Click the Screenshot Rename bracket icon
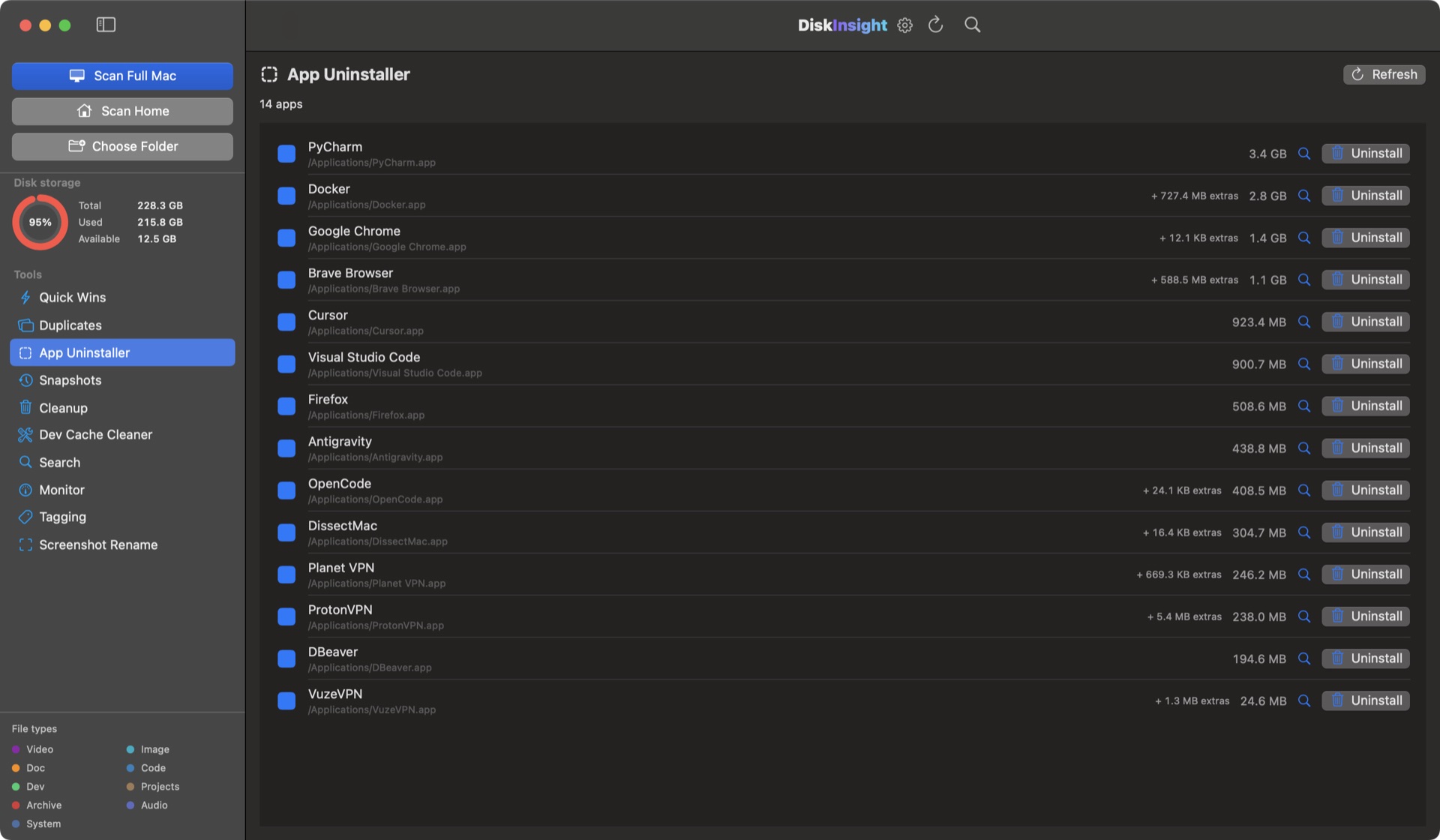The height and width of the screenshot is (840, 1440). click(25, 544)
